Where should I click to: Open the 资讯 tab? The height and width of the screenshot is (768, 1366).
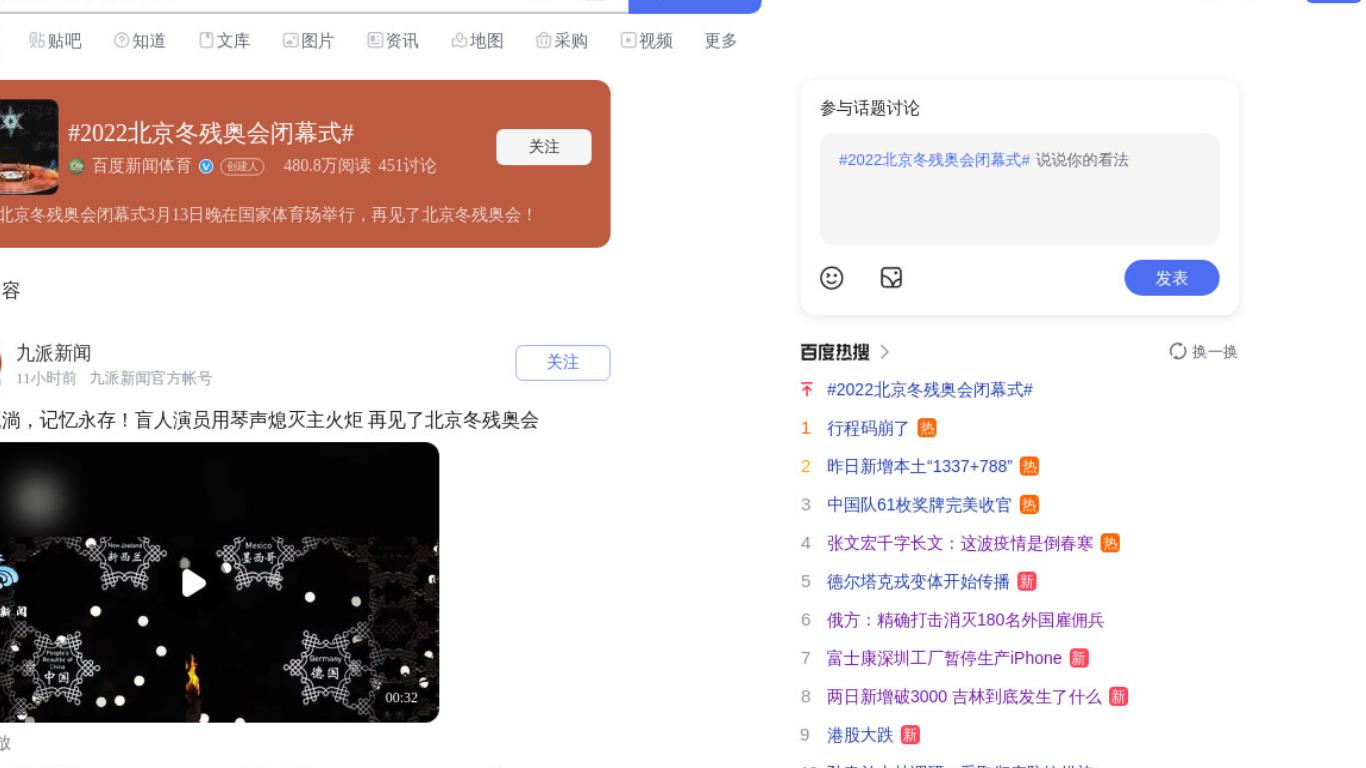[x=393, y=41]
